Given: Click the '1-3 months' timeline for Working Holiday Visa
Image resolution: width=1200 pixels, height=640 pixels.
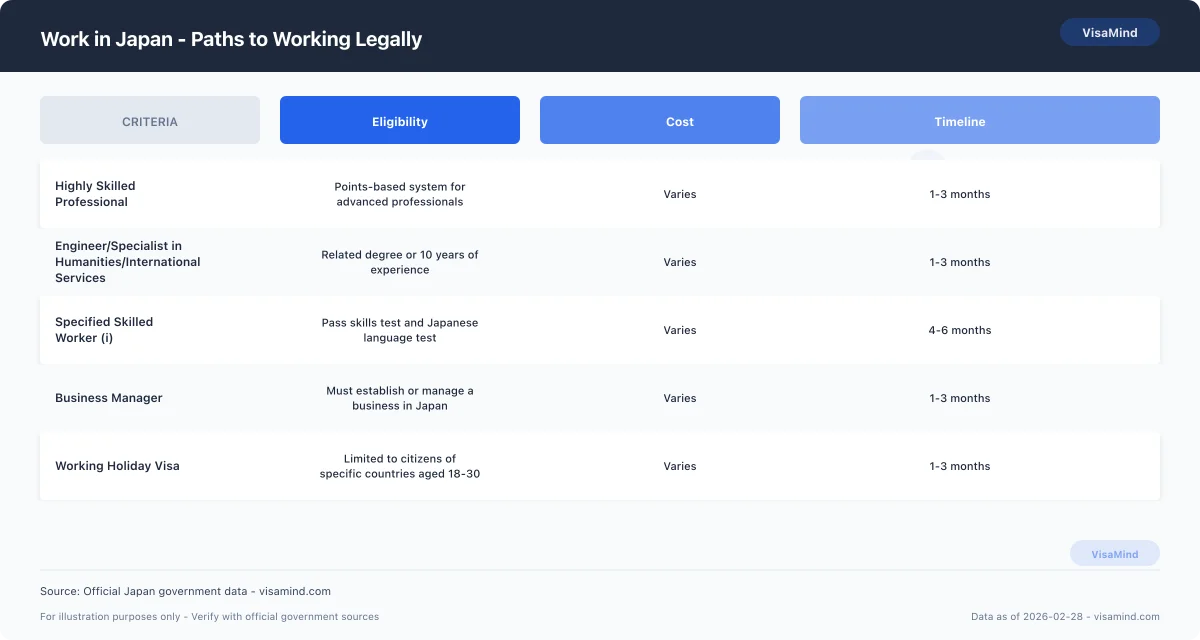Looking at the screenshot, I should pos(960,466).
